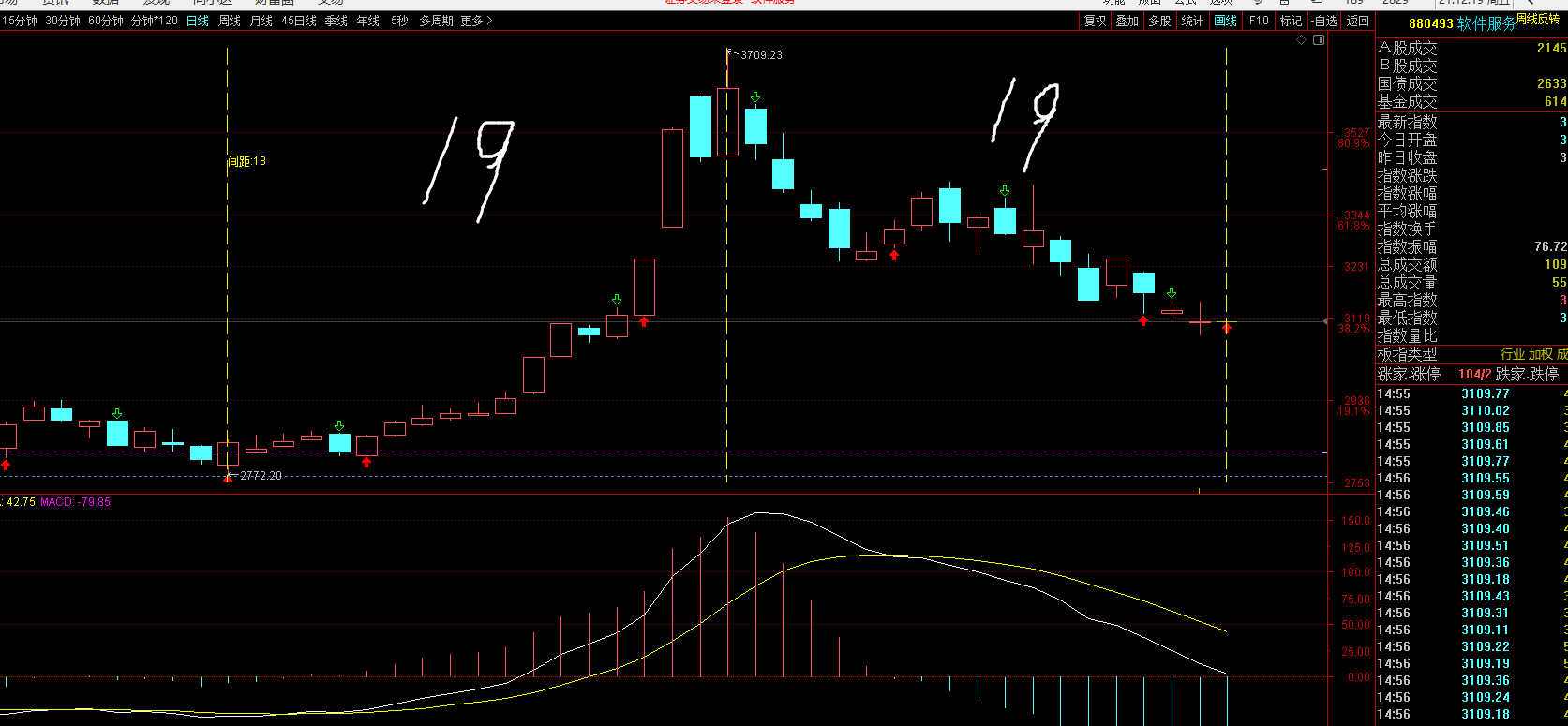The height and width of the screenshot is (726, 1568).
Task: Select the 基金成交 row
Action: [x=1471, y=101]
